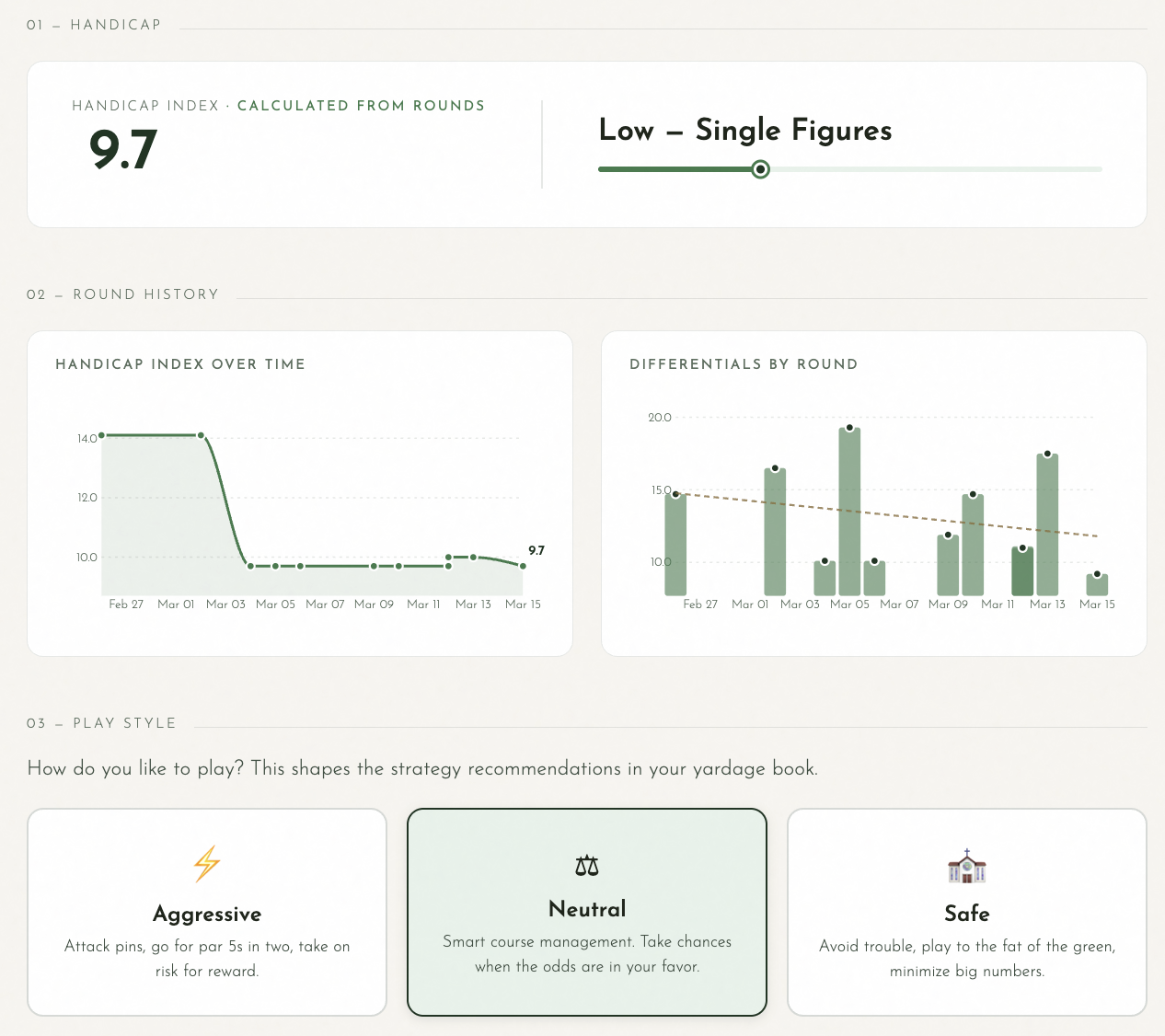This screenshot has width=1165, height=1036.
Task: Switch to the HANDICAP INDEX OVER TIME chart
Action: (x=180, y=364)
